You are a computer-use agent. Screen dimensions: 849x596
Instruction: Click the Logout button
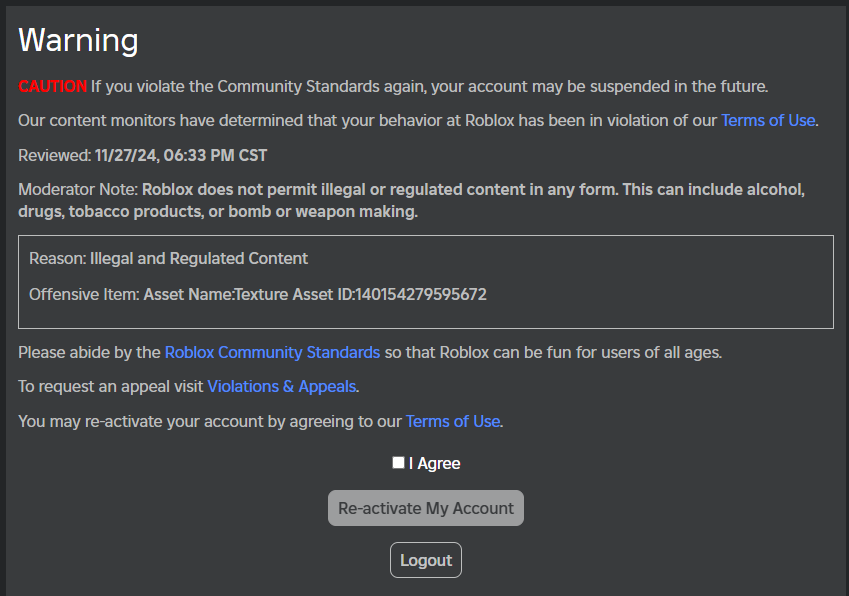click(425, 559)
